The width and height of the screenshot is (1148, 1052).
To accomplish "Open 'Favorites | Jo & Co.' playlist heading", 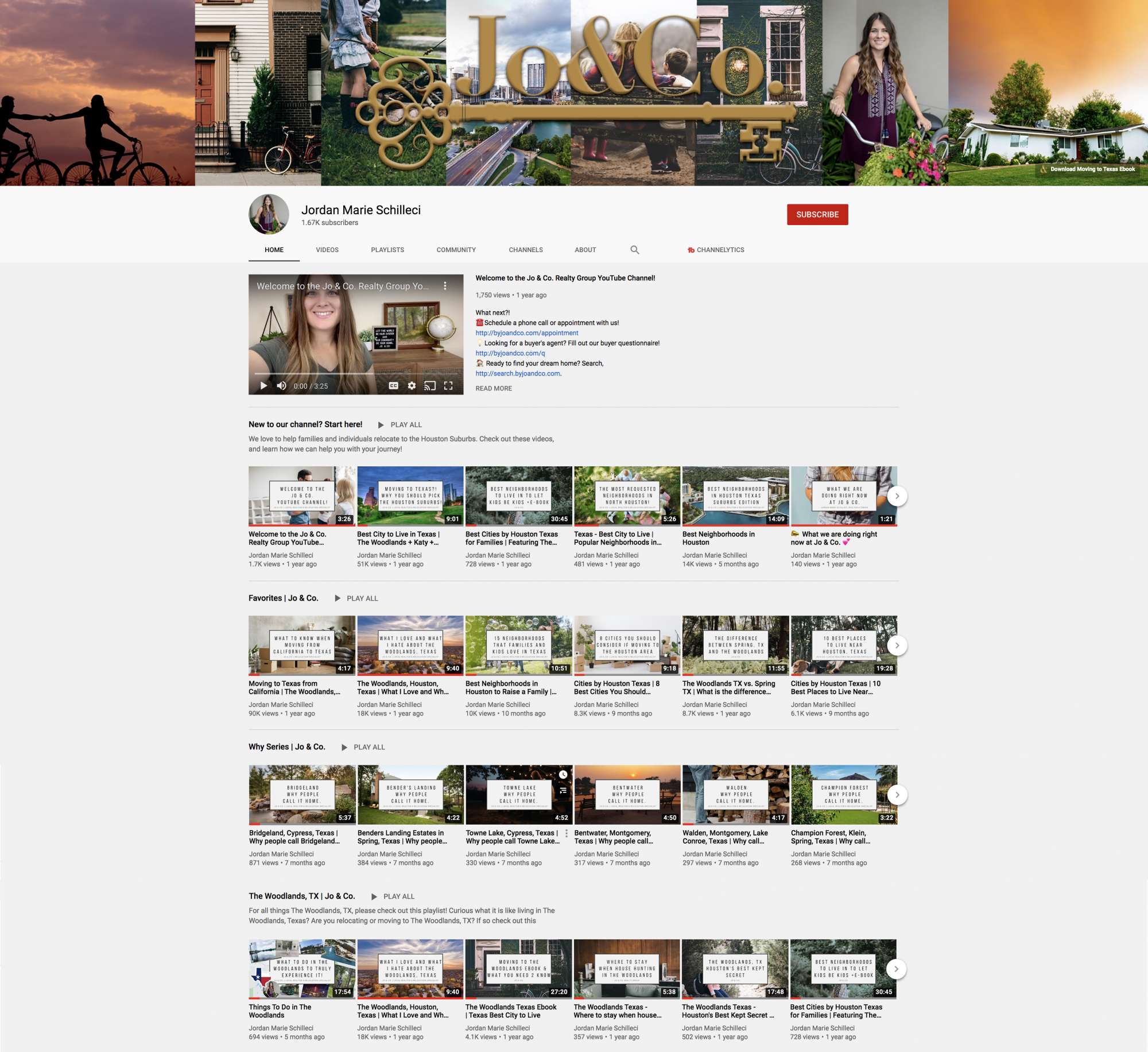I will click(x=284, y=598).
